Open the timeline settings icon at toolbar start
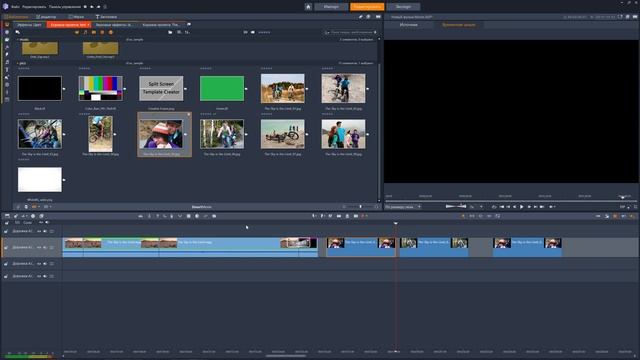The width and height of the screenshot is (640, 360). click(x=7, y=216)
